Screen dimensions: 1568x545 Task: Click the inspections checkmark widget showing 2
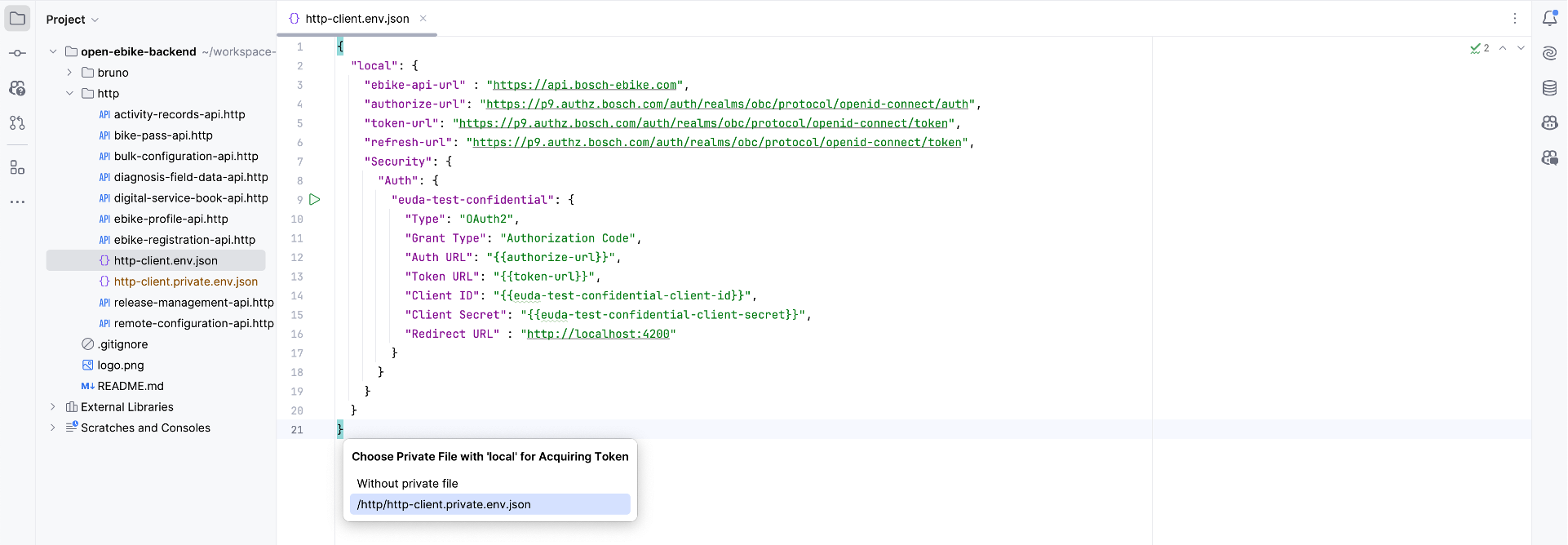coord(1479,48)
